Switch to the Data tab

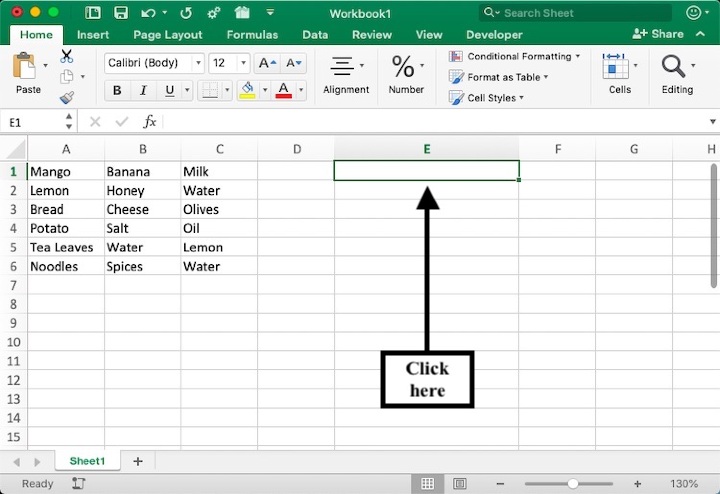point(315,35)
